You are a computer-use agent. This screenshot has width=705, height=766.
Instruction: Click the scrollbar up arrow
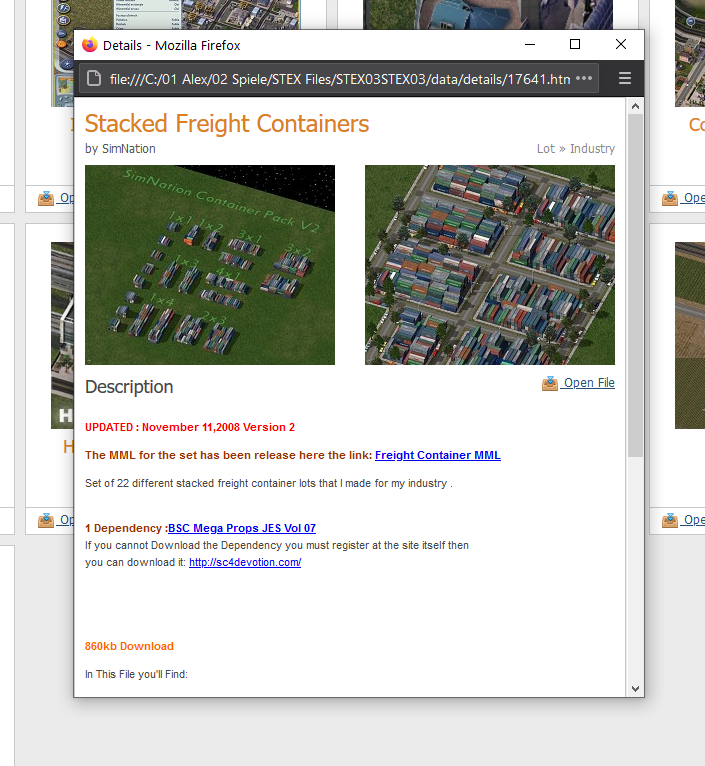pyautogui.click(x=635, y=106)
